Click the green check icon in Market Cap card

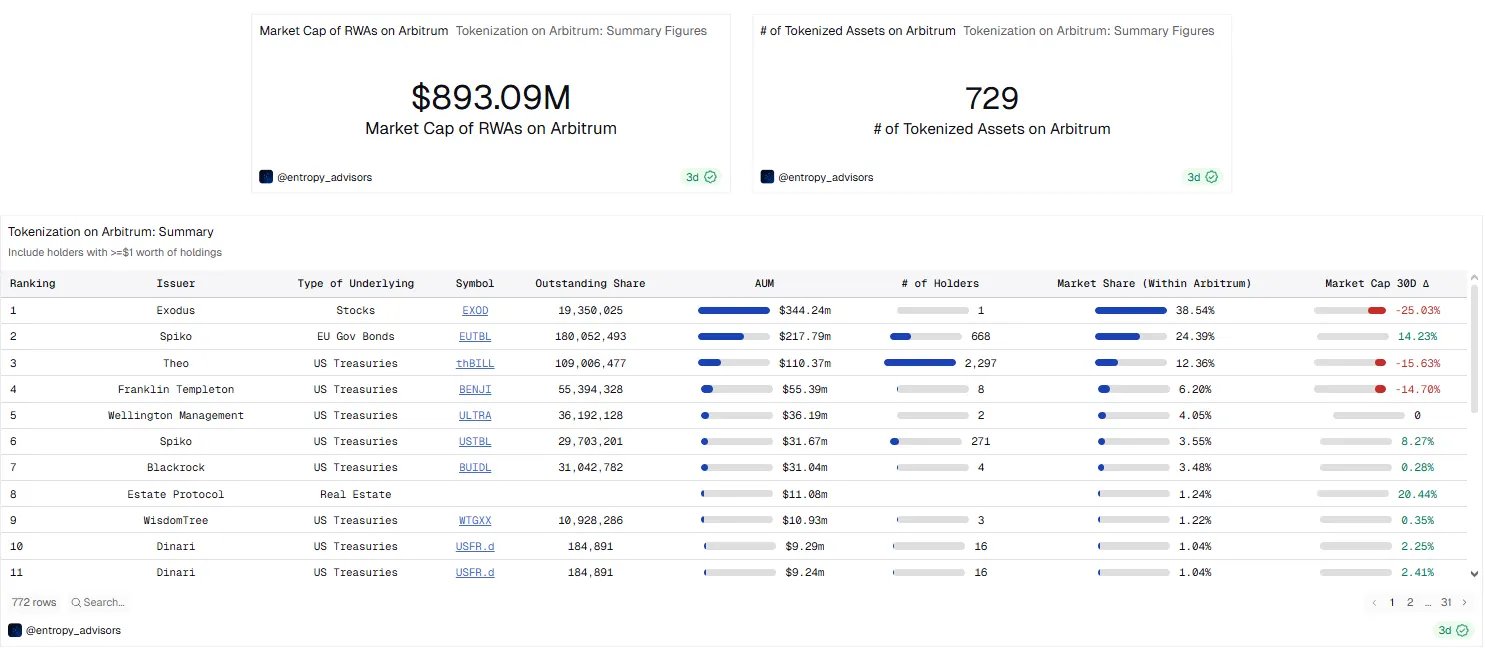[711, 177]
